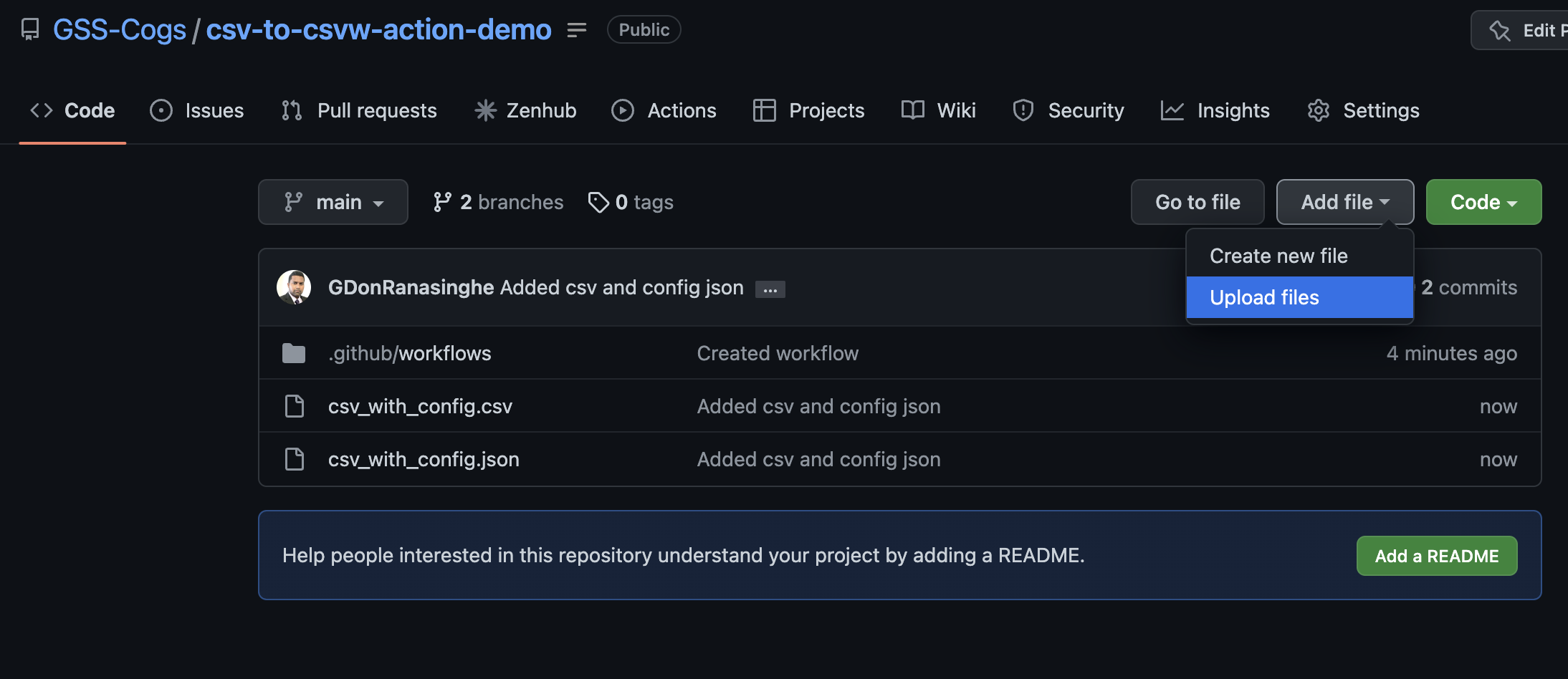Open the Security tab
Screen dimensions: 1568x679
coord(1068,110)
